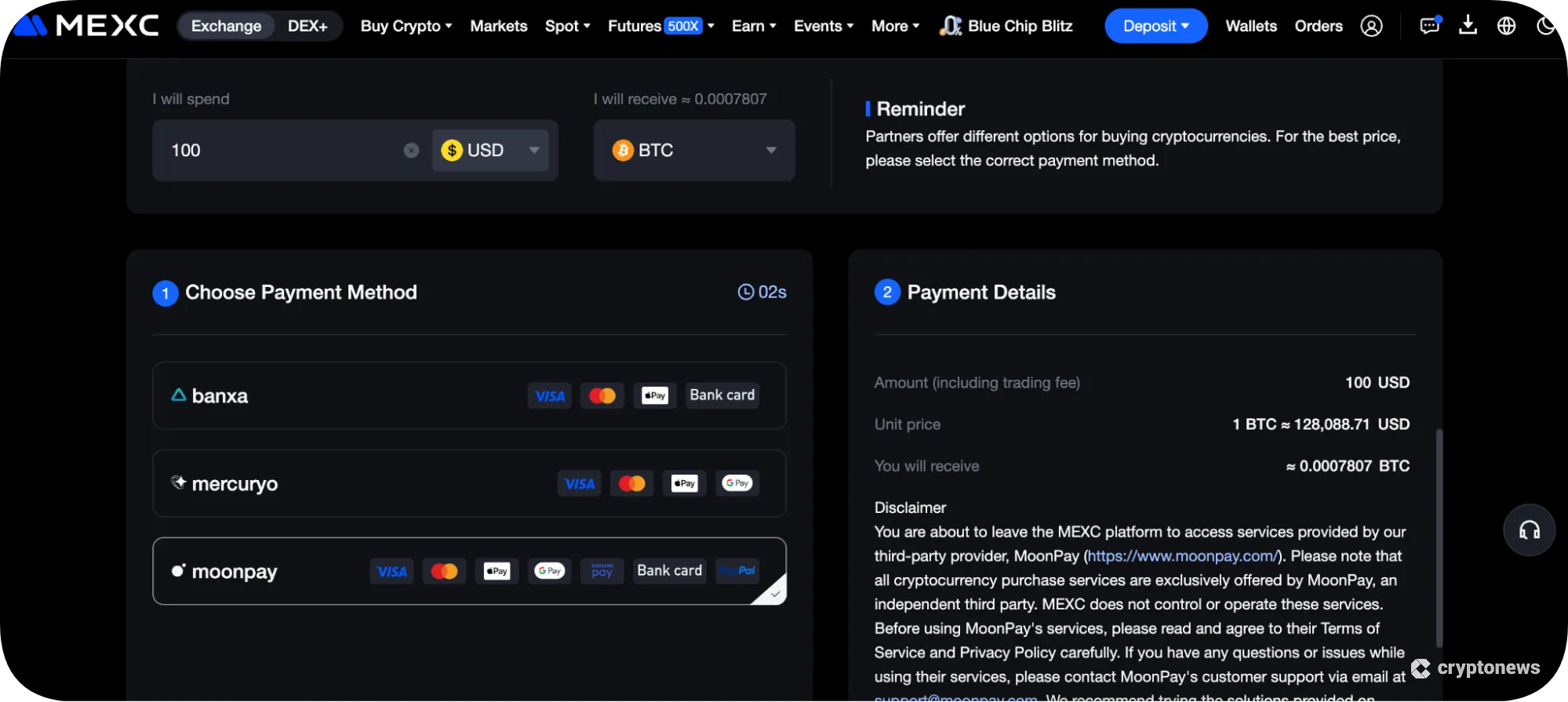Click the USD dollar coin icon
The image size is (1568, 702).
coord(452,151)
